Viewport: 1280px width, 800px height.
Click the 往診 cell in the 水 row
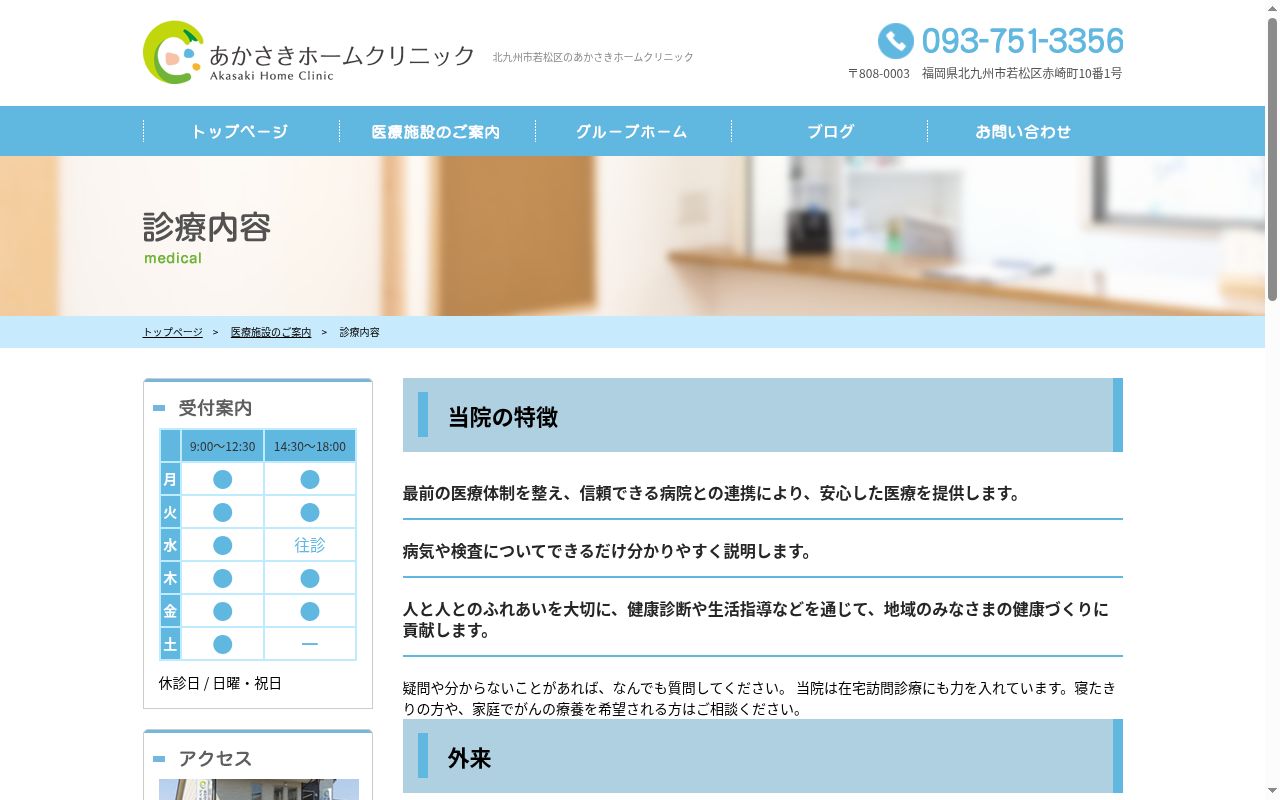(x=310, y=545)
